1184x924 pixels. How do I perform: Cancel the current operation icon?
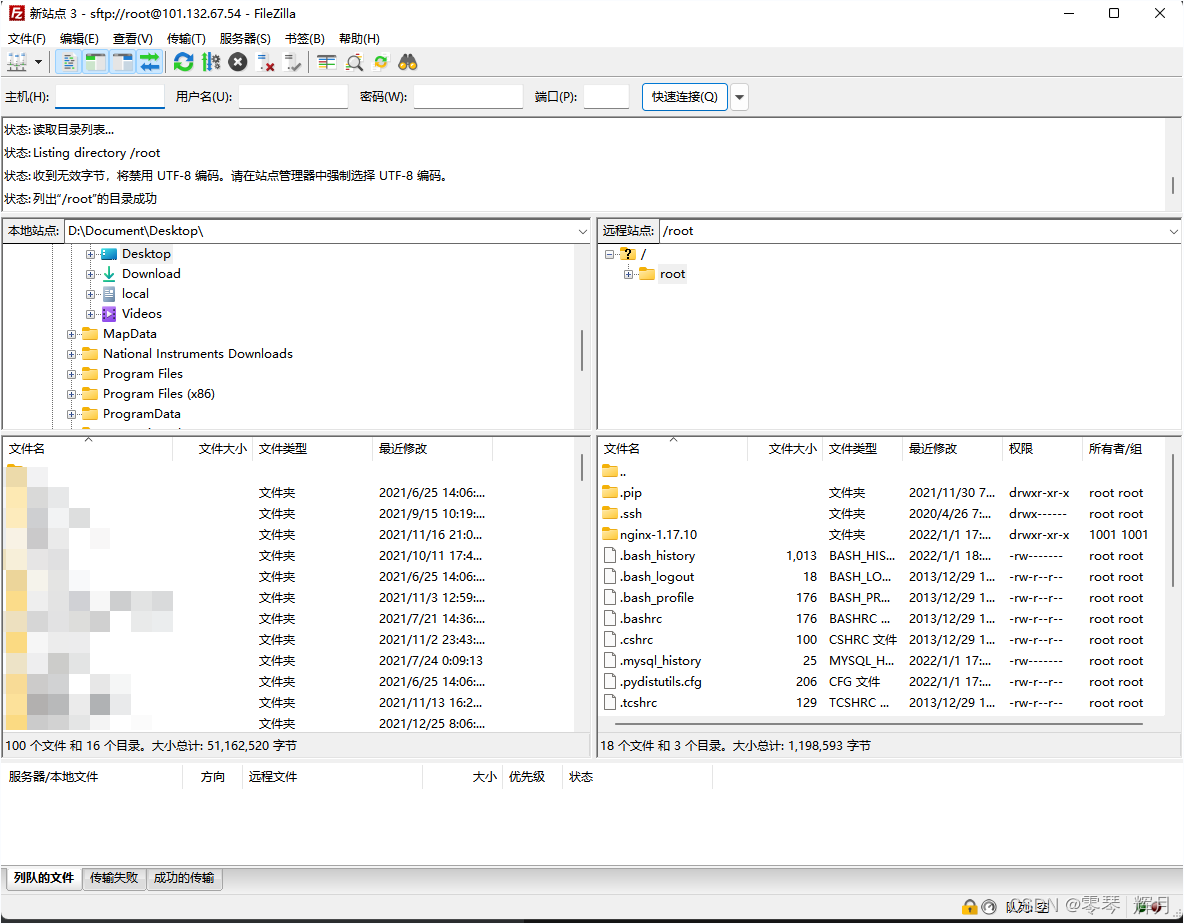(x=238, y=63)
